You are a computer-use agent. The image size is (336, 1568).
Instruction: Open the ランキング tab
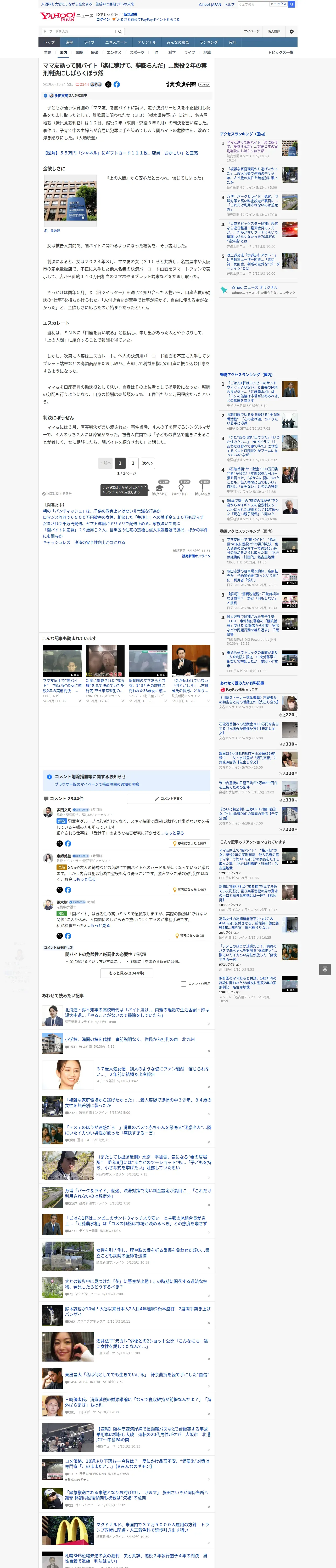pyautogui.click(x=209, y=43)
